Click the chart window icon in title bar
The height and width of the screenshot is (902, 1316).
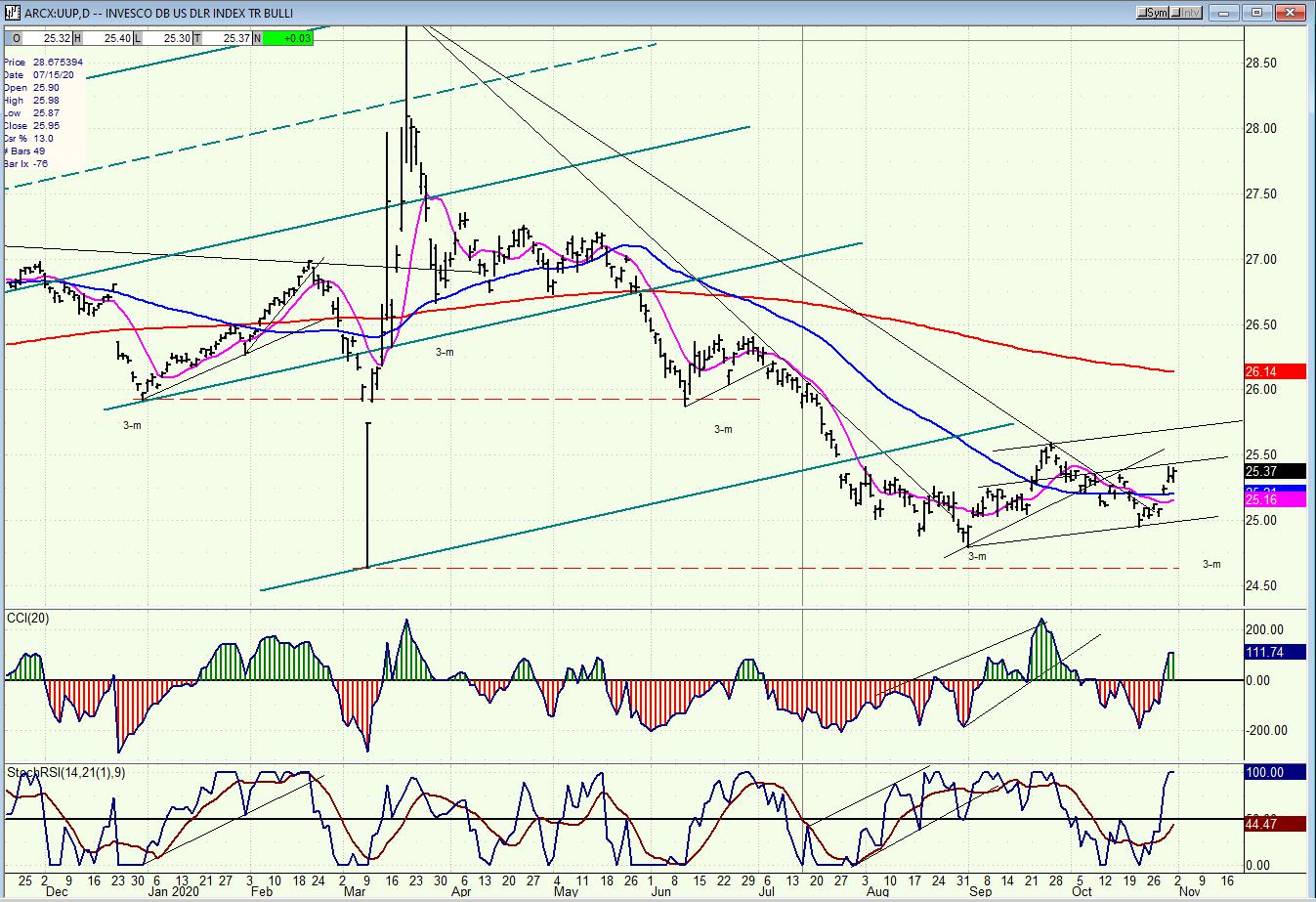[11, 13]
